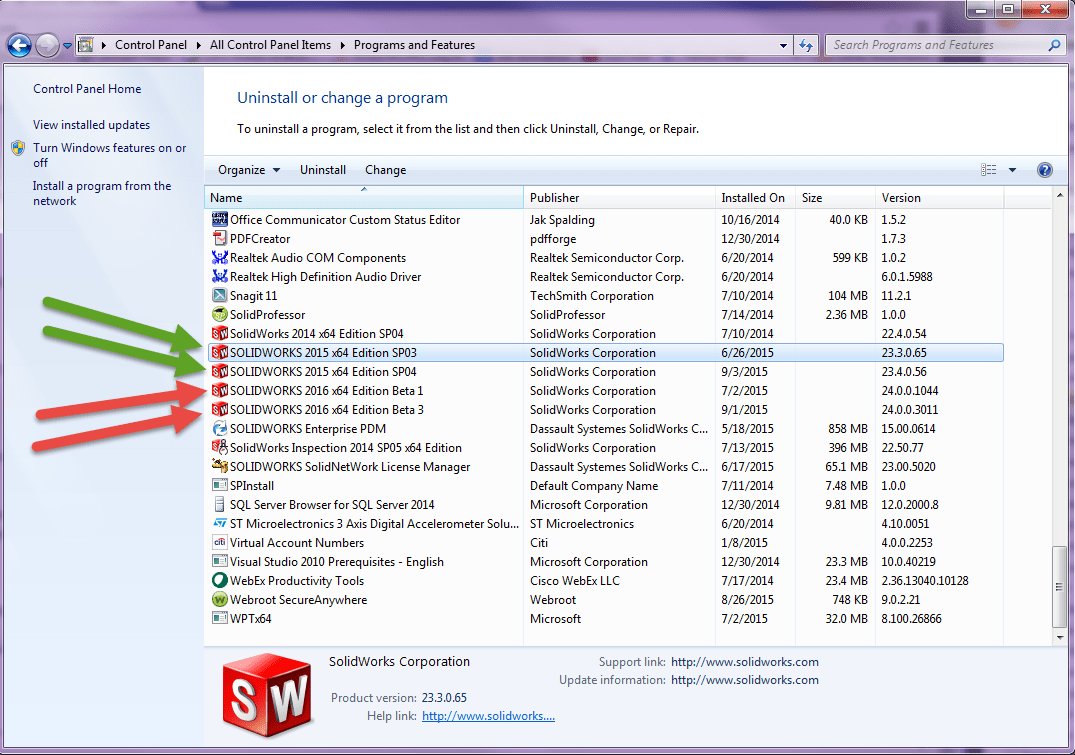
Task: Sort by the Size column header
Action: (835, 198)
